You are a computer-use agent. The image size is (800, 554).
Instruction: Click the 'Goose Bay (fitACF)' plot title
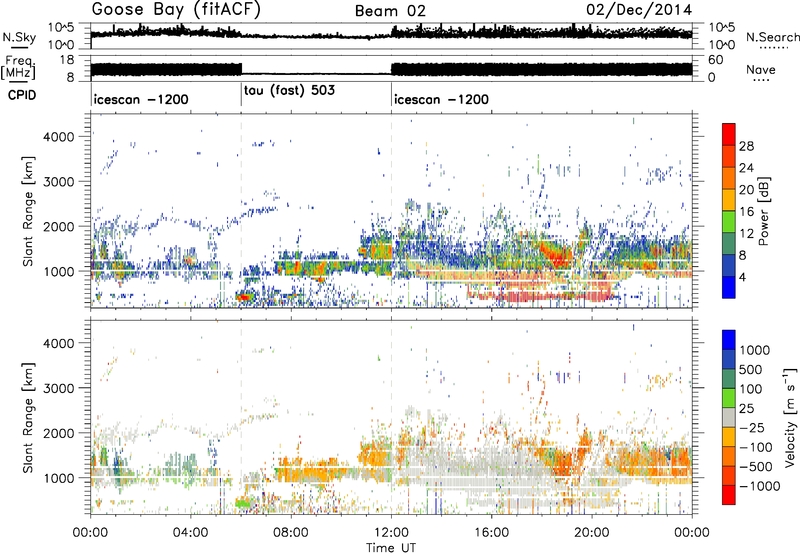click(176, 10)
